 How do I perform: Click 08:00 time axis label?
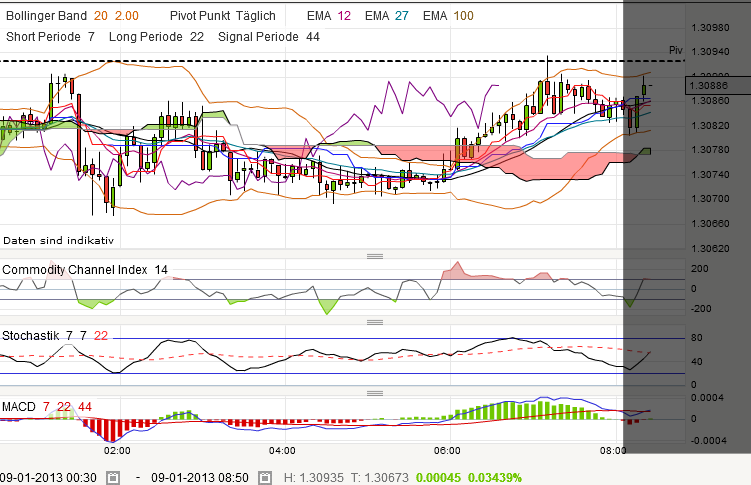point(613,451)
